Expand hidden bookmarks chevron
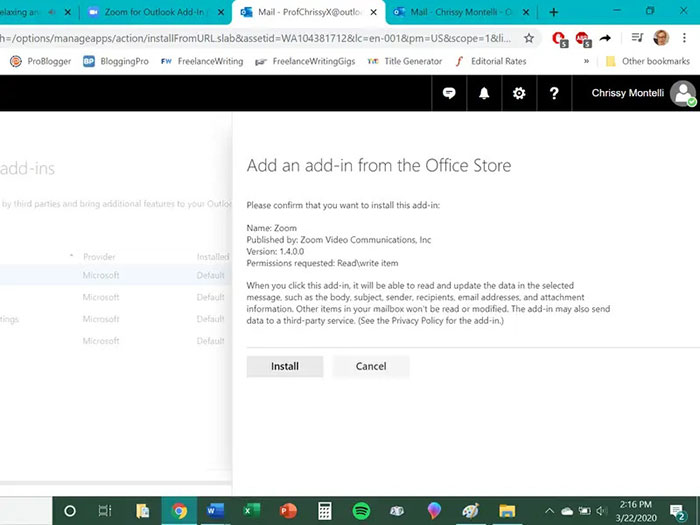The height and width of the screenshot is (525, 700). 586,61
